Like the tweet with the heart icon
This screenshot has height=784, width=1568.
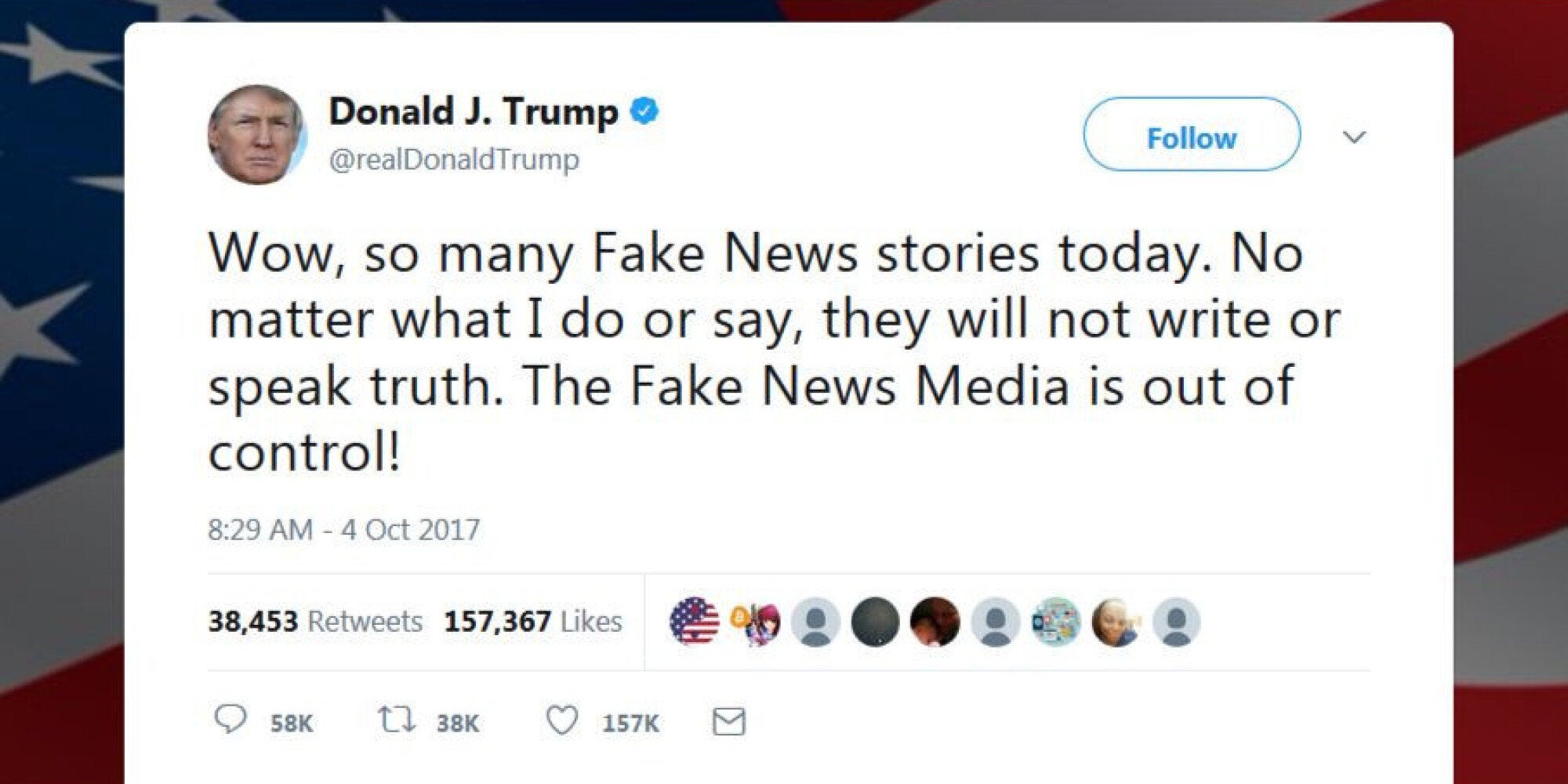[561, 721]
